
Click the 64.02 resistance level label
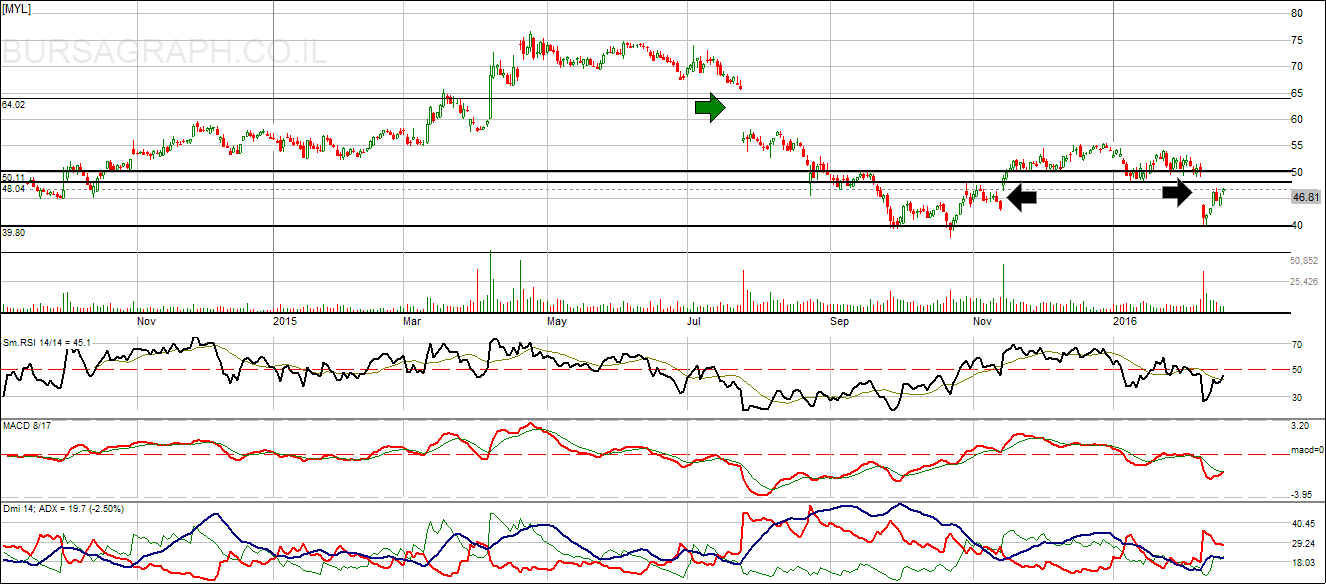14,104
